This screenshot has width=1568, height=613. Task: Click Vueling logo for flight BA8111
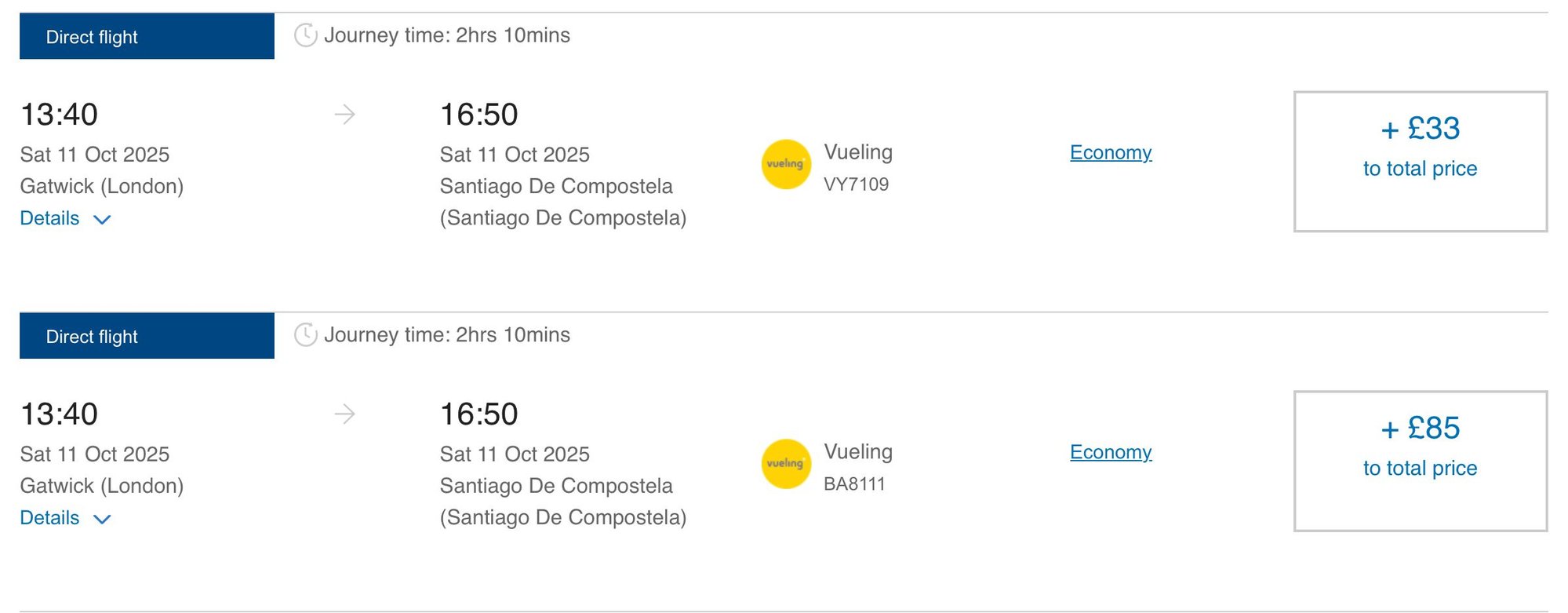point(785,464)
